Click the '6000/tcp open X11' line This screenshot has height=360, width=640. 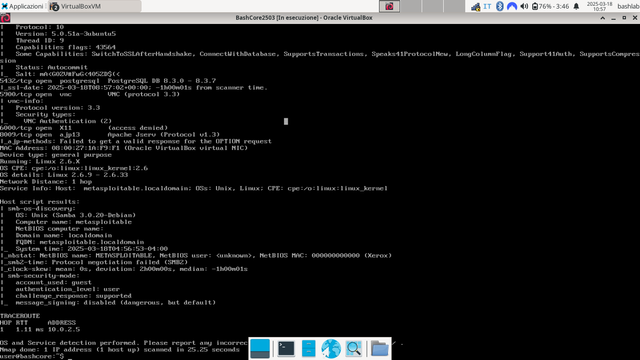(84, 128)
